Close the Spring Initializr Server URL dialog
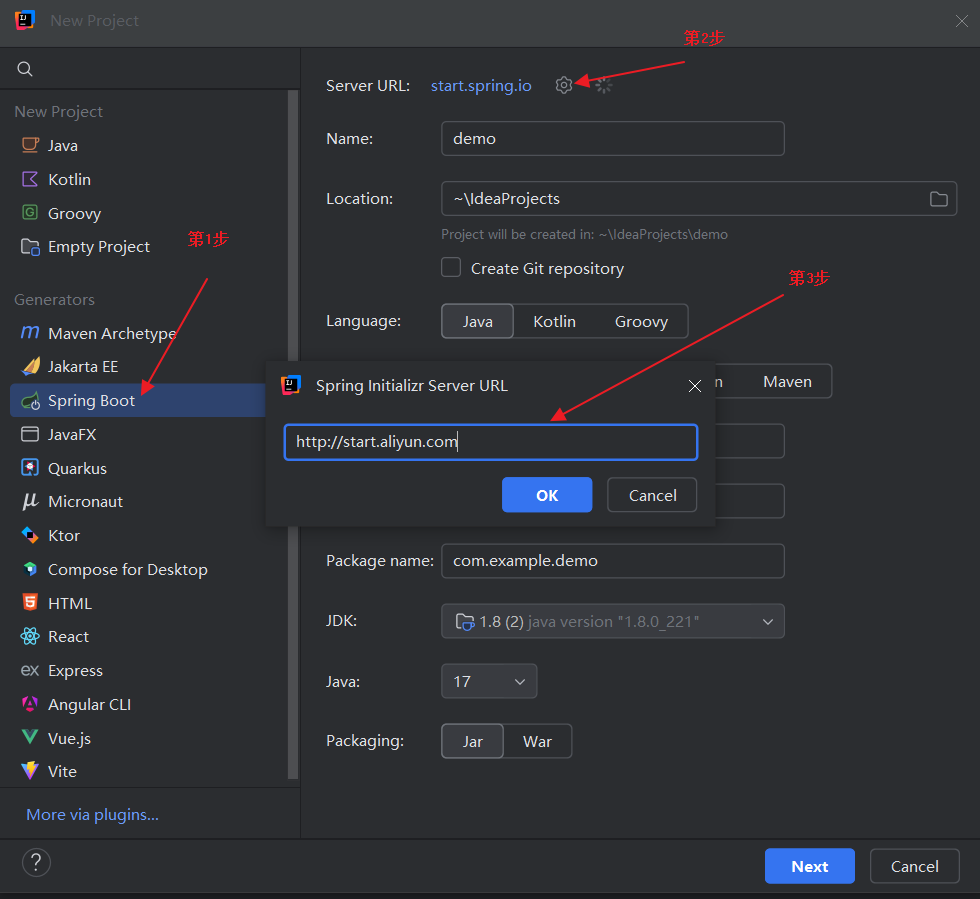This screenshot has width=980, height=899. click(695, 386)
